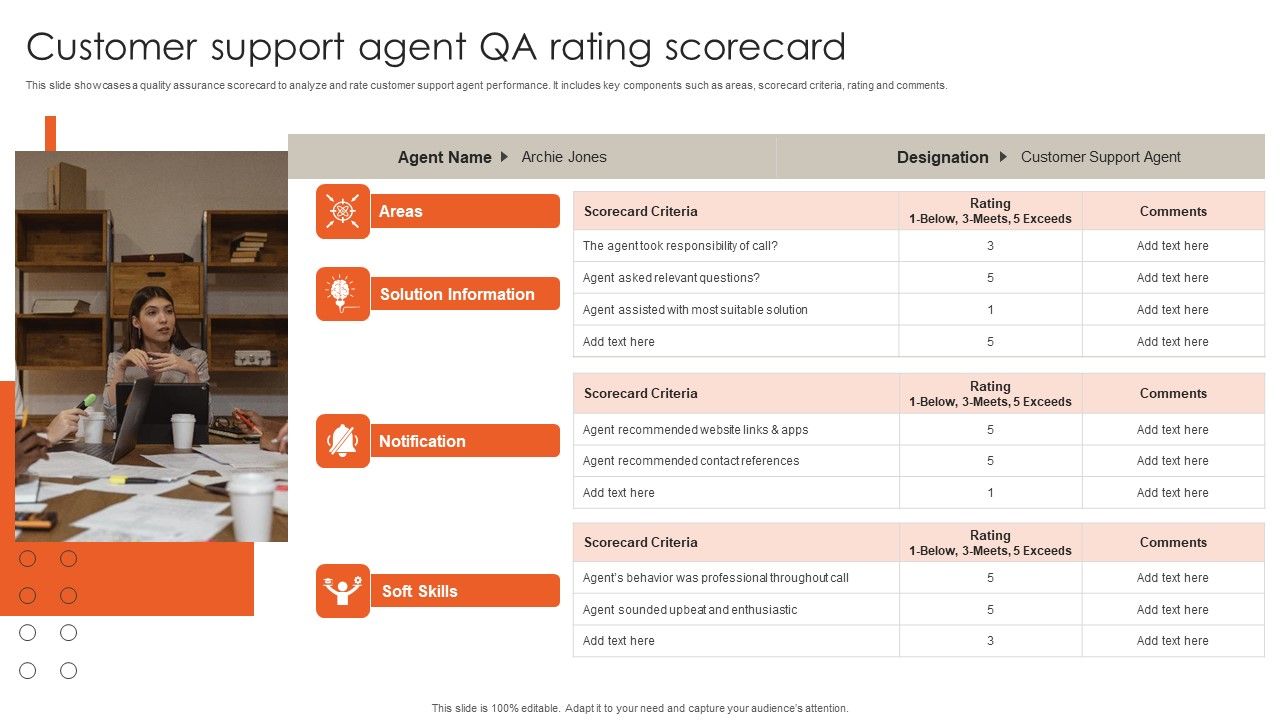This screenshot has height=720, width=1280.
Task: Click the meeting room photo
Action: (x=151, y=346)
